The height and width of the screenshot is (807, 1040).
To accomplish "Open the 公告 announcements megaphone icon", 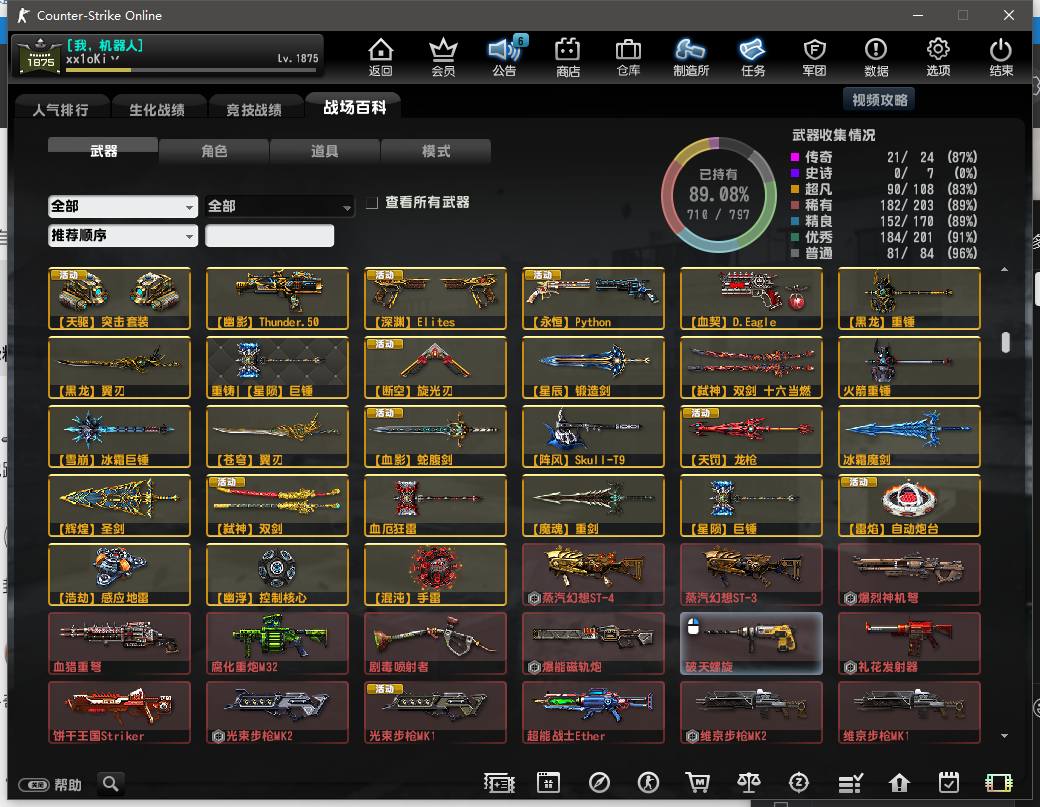I will tap(505, 57).
